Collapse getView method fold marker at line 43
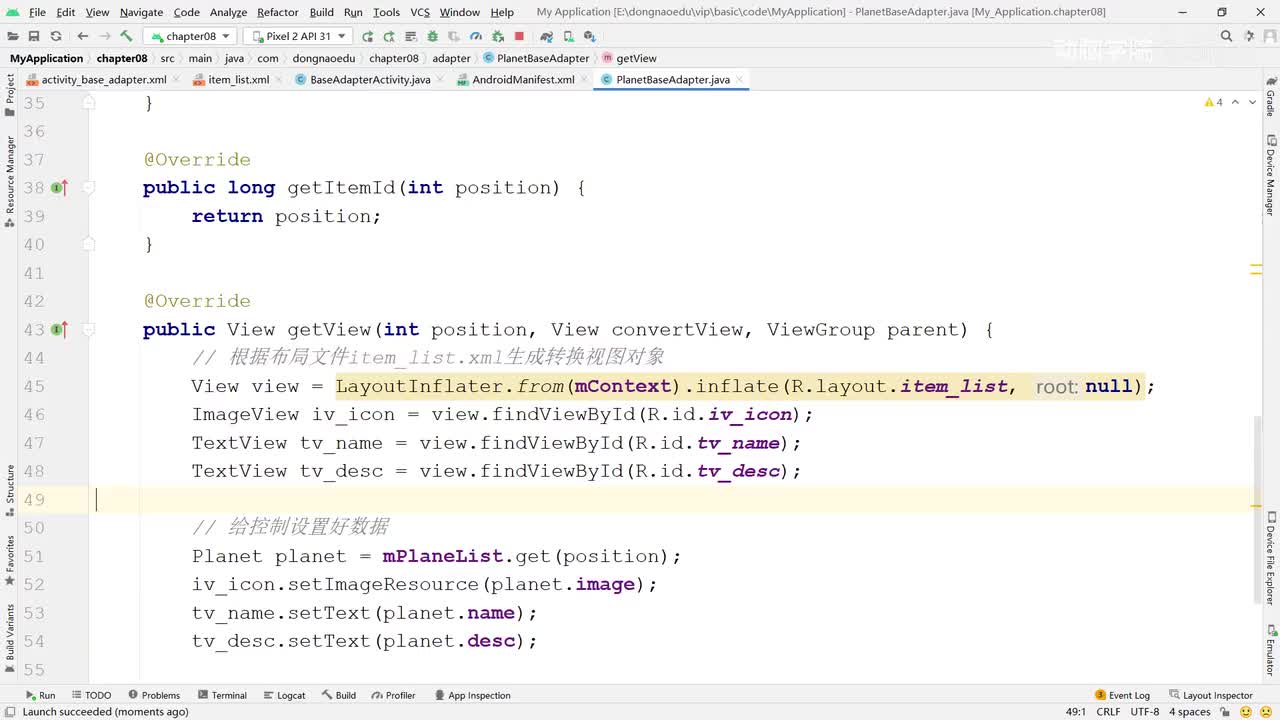The width and height of the screenshot is (1280, 720). [x=88, y=330]
